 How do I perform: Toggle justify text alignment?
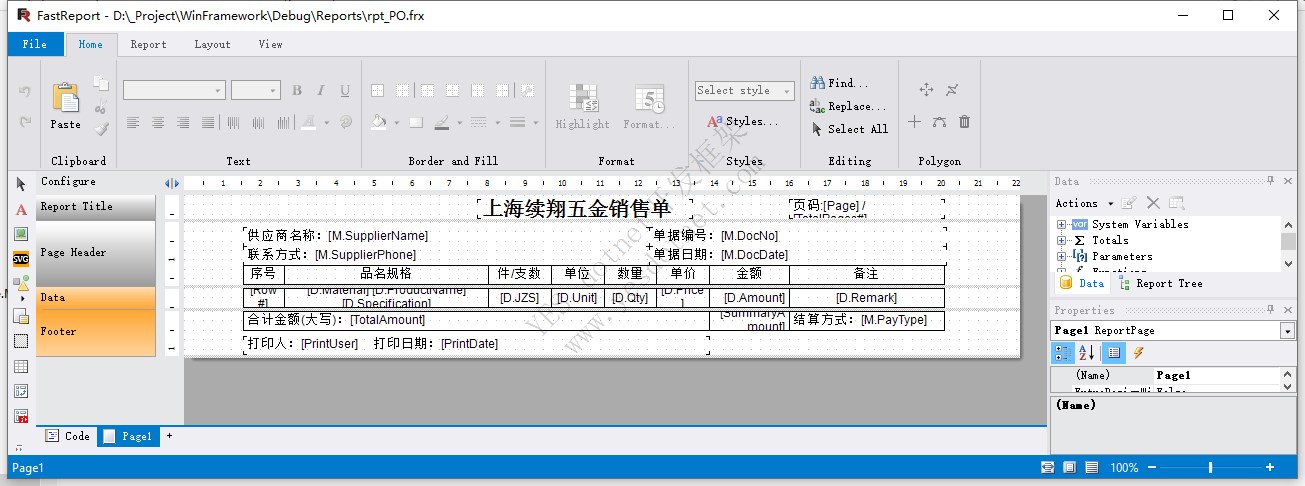coord(208,123)
